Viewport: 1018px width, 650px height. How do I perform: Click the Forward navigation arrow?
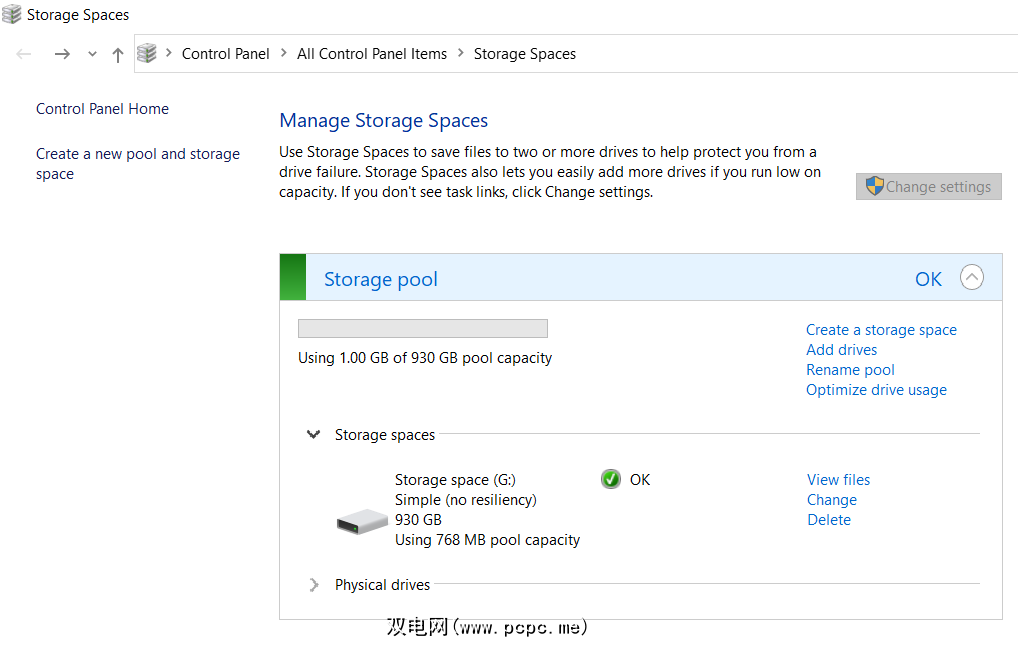pyautogui.click(x=62, y=54)
